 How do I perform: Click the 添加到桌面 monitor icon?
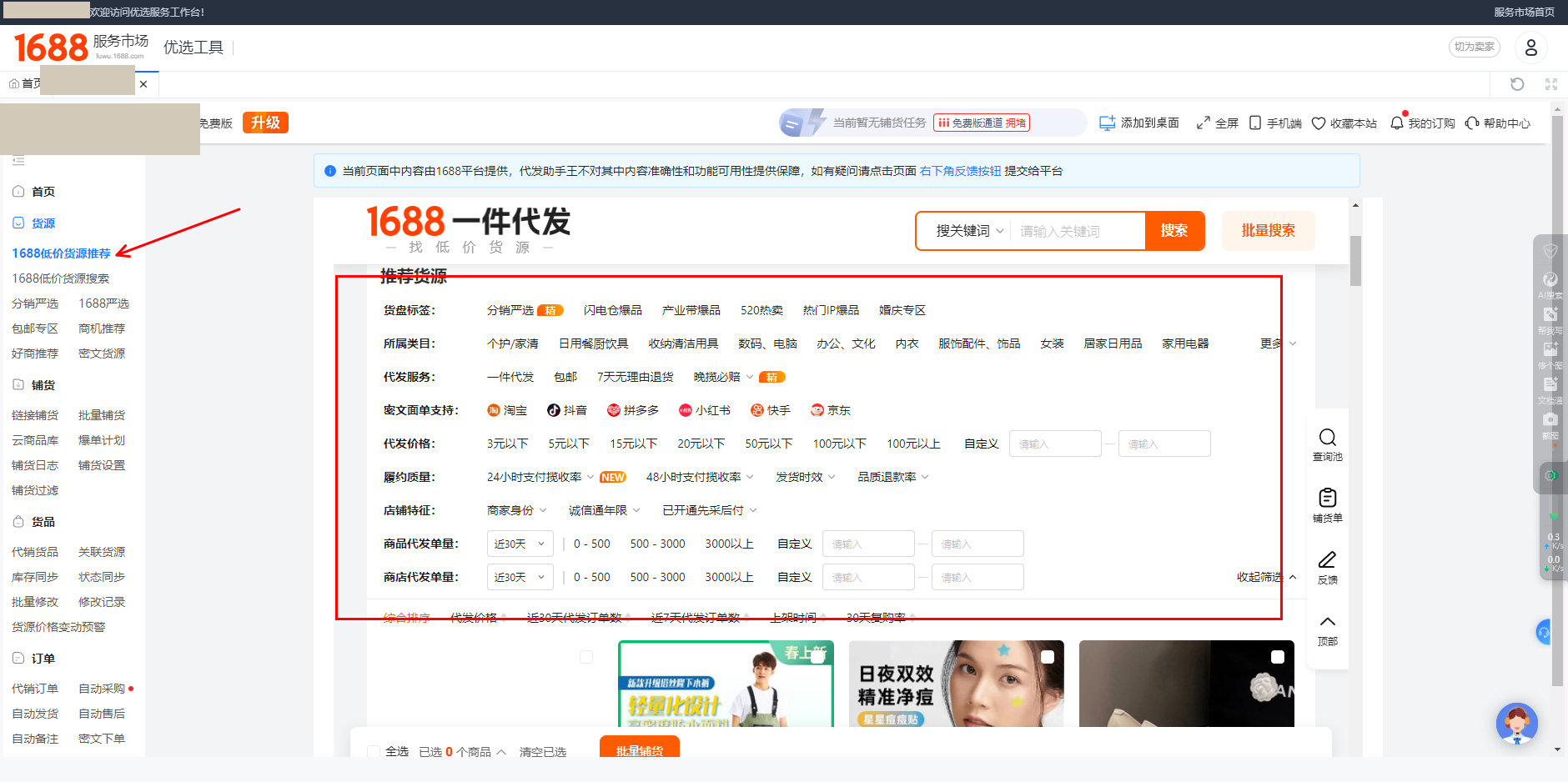pyautogui.click(x=1107, y=123)
